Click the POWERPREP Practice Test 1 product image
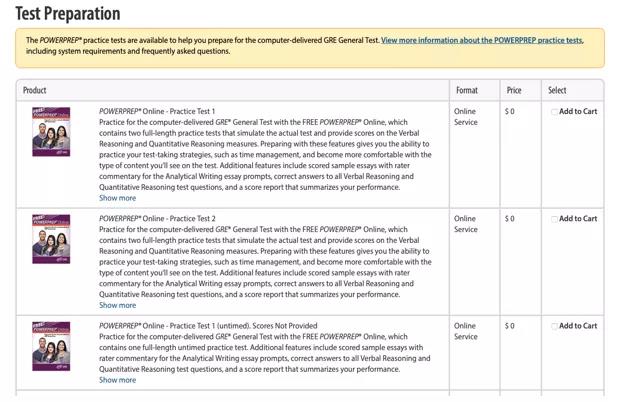The width and height of the screenshot is (624, 402). click(x=51, y=131)
